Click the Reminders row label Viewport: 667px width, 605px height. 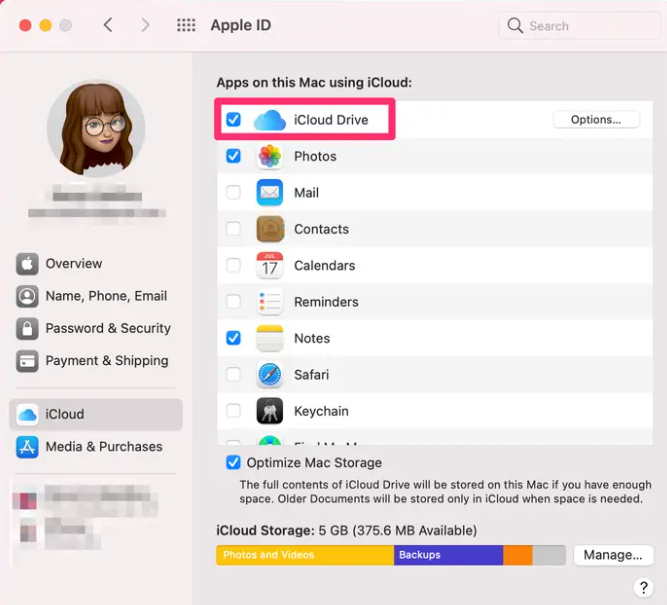[326, 302]
